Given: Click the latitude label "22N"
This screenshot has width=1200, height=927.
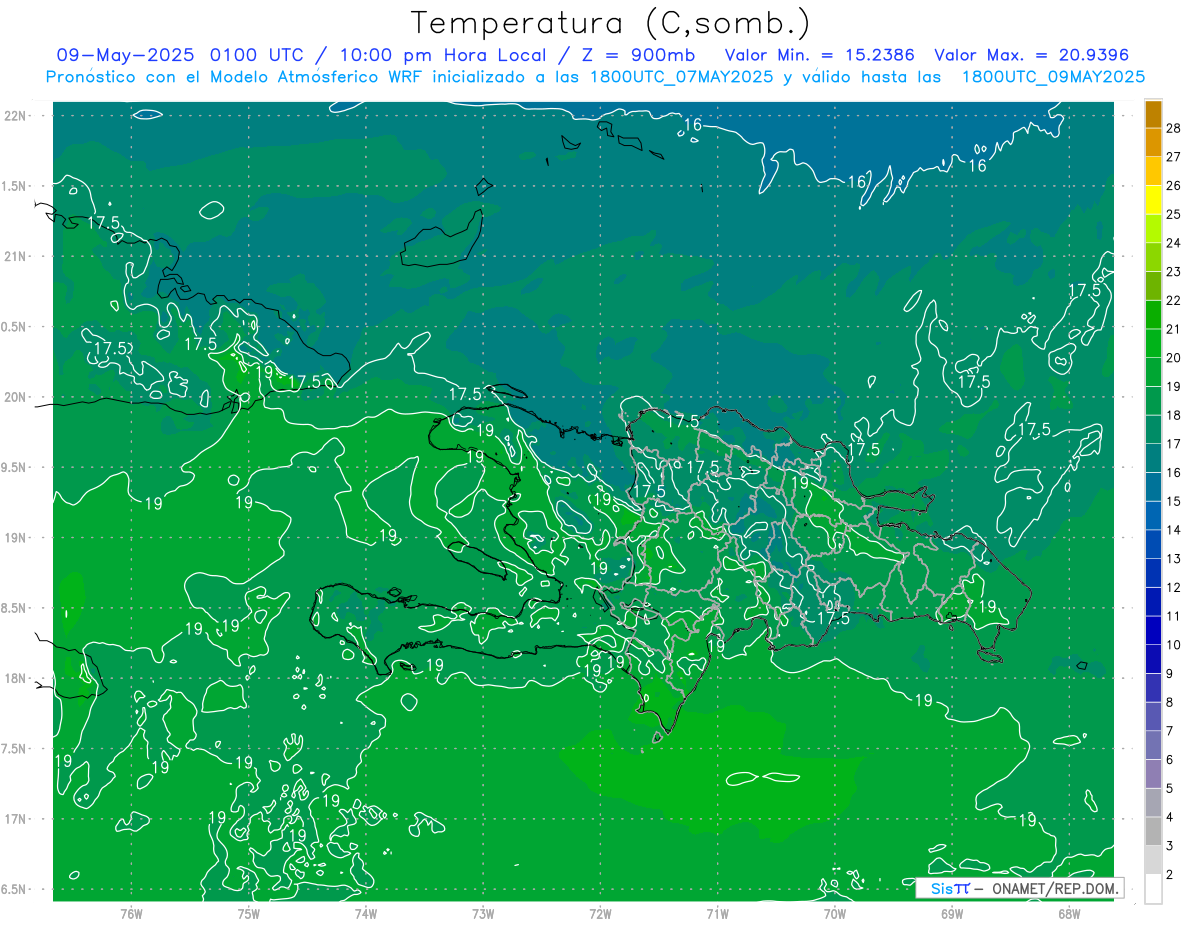Looking at the screenshot, I should click(15, 115).
